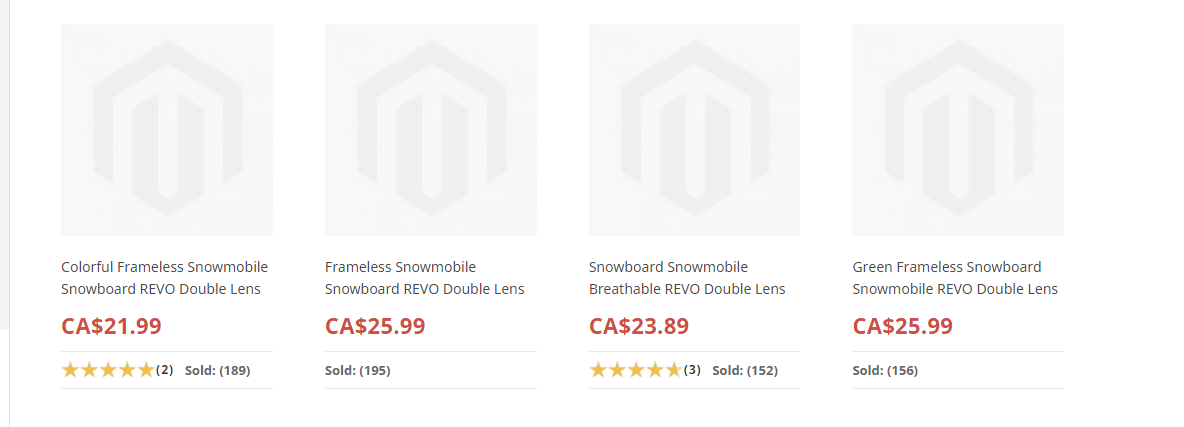
Task: Open Green Frameless Snowboard product image
Action: [x=957, y=130]
